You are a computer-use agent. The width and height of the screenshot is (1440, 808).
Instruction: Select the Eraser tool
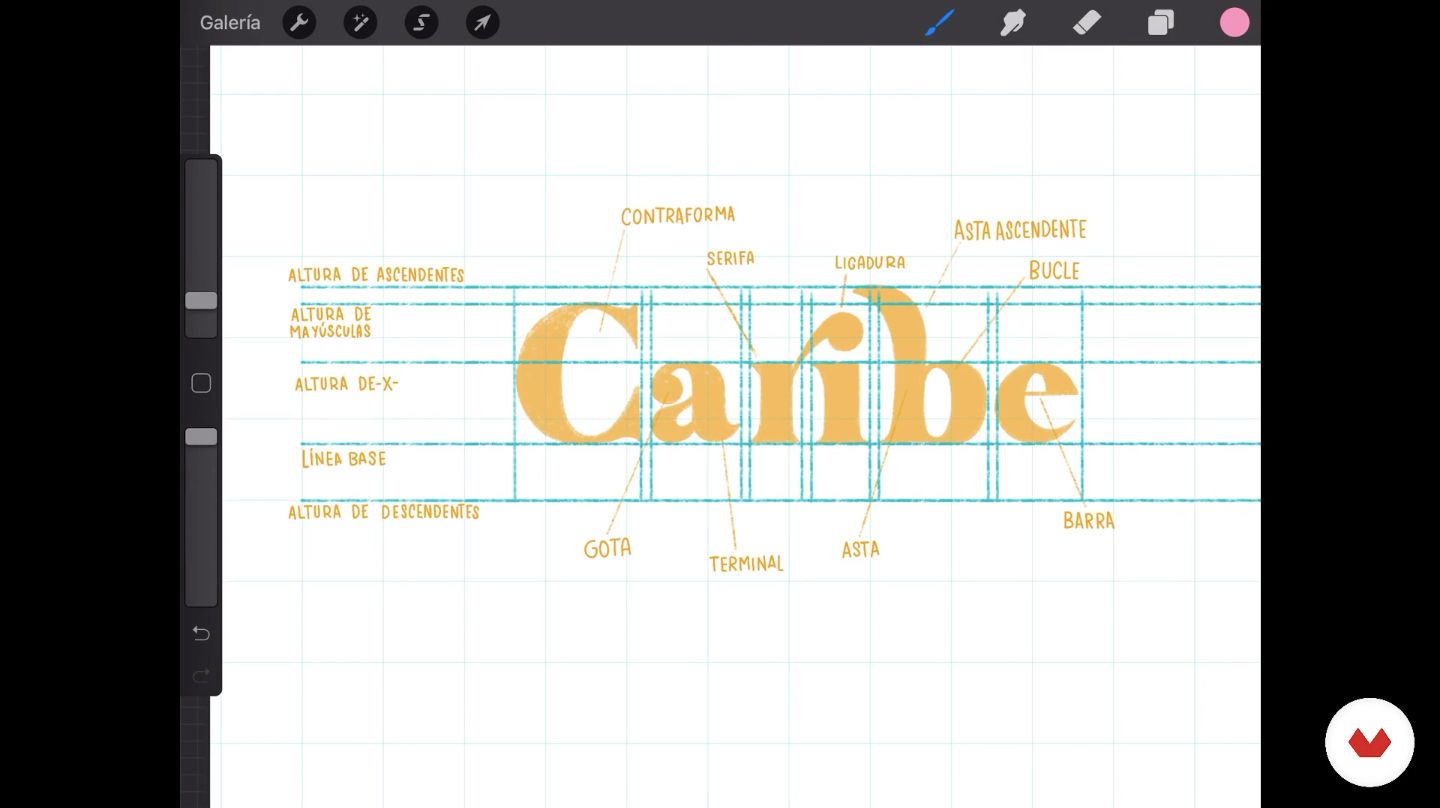pos(1087,23)
